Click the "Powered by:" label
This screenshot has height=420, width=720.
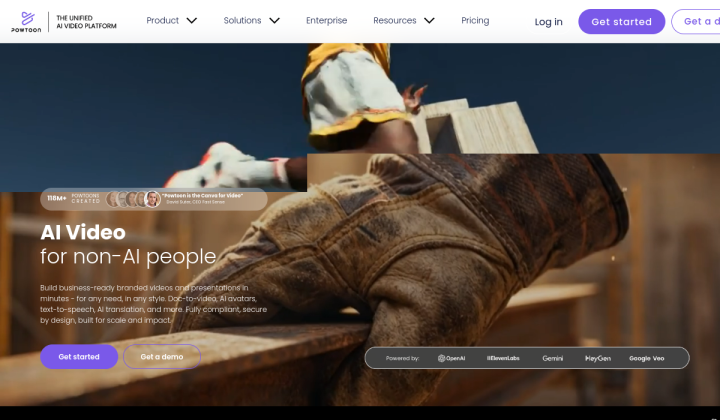402,358
